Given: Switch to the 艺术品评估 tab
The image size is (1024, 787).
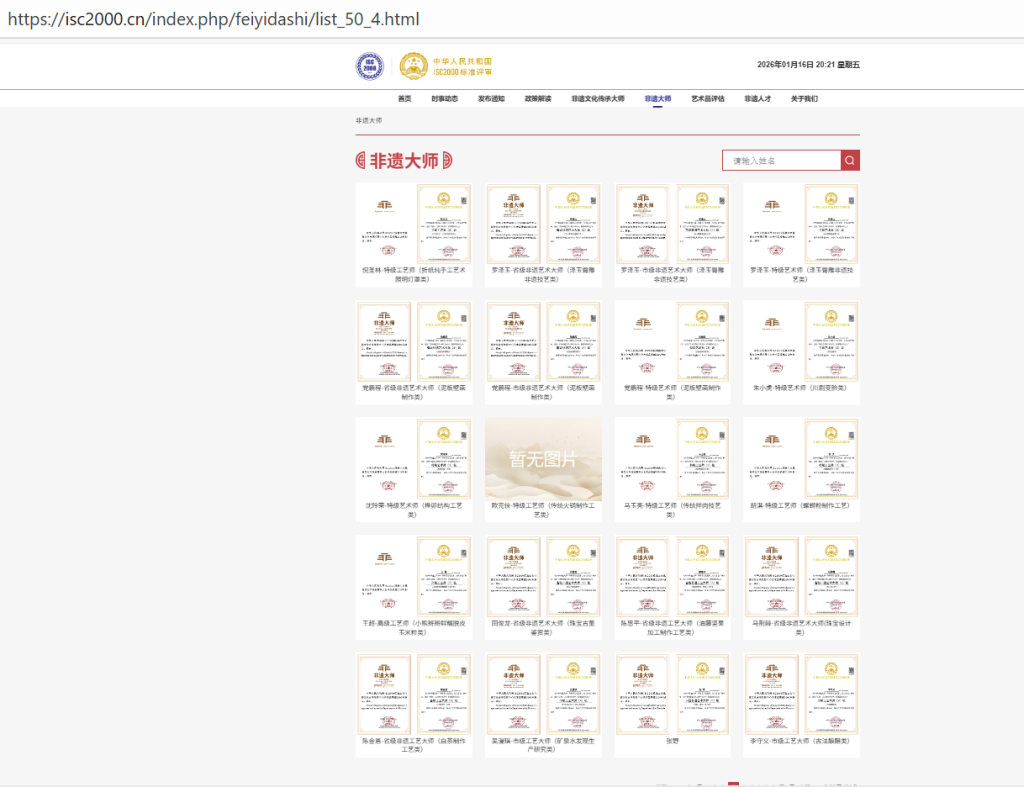Looking at the screenshot, I should [x=706, y=98].
